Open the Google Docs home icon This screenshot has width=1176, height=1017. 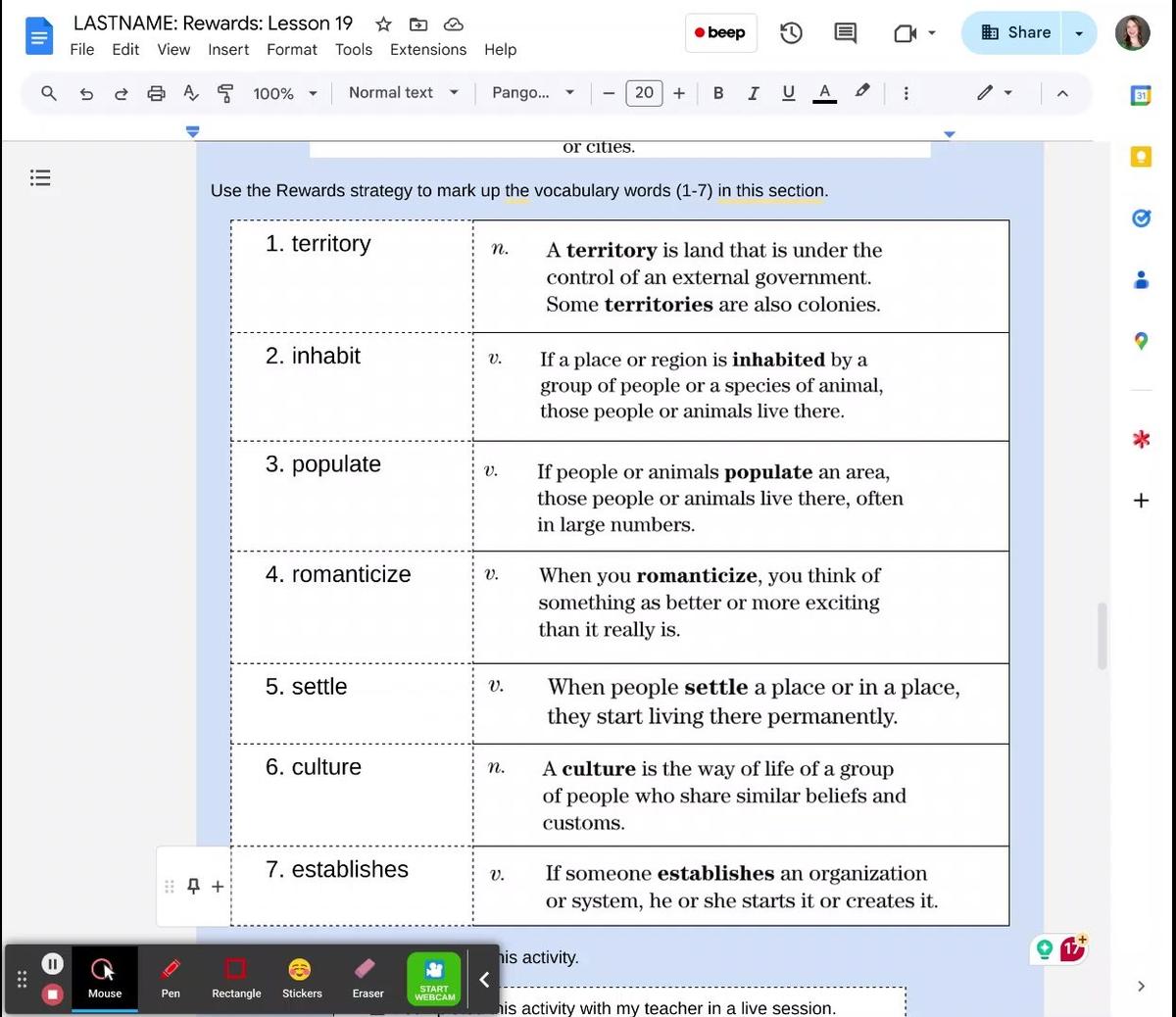coord(38,36)
